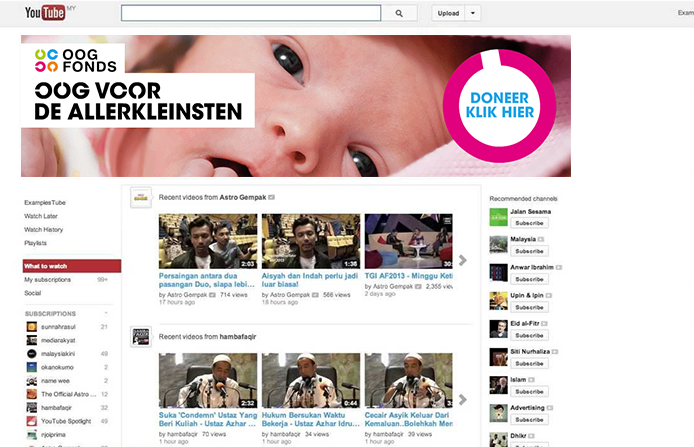Open Eid al-Fitr channel avatar
The image size is (694, 447).
coord(498,329)
